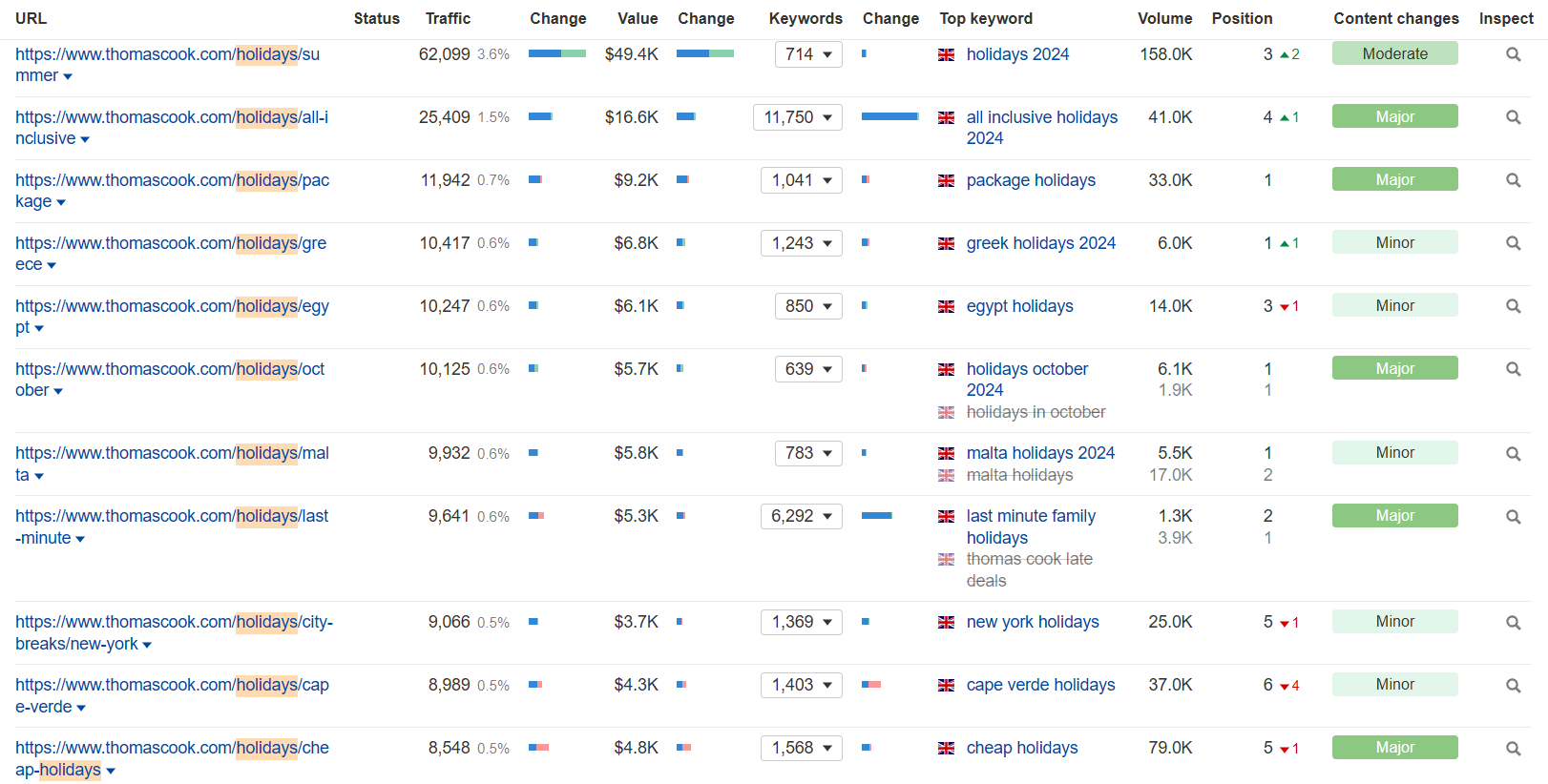The width and height of the screenshot is (1548, 784).
Task: Sort by Value column header
Action: pyautogui.click(x=638, y=18)
